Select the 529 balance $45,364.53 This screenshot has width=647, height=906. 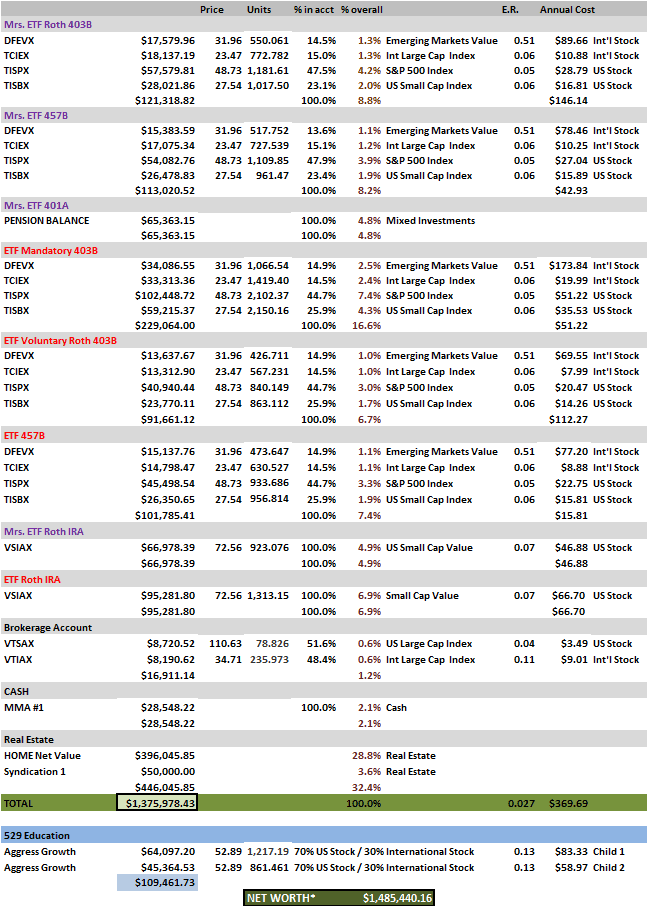click(x=168, y=867)
